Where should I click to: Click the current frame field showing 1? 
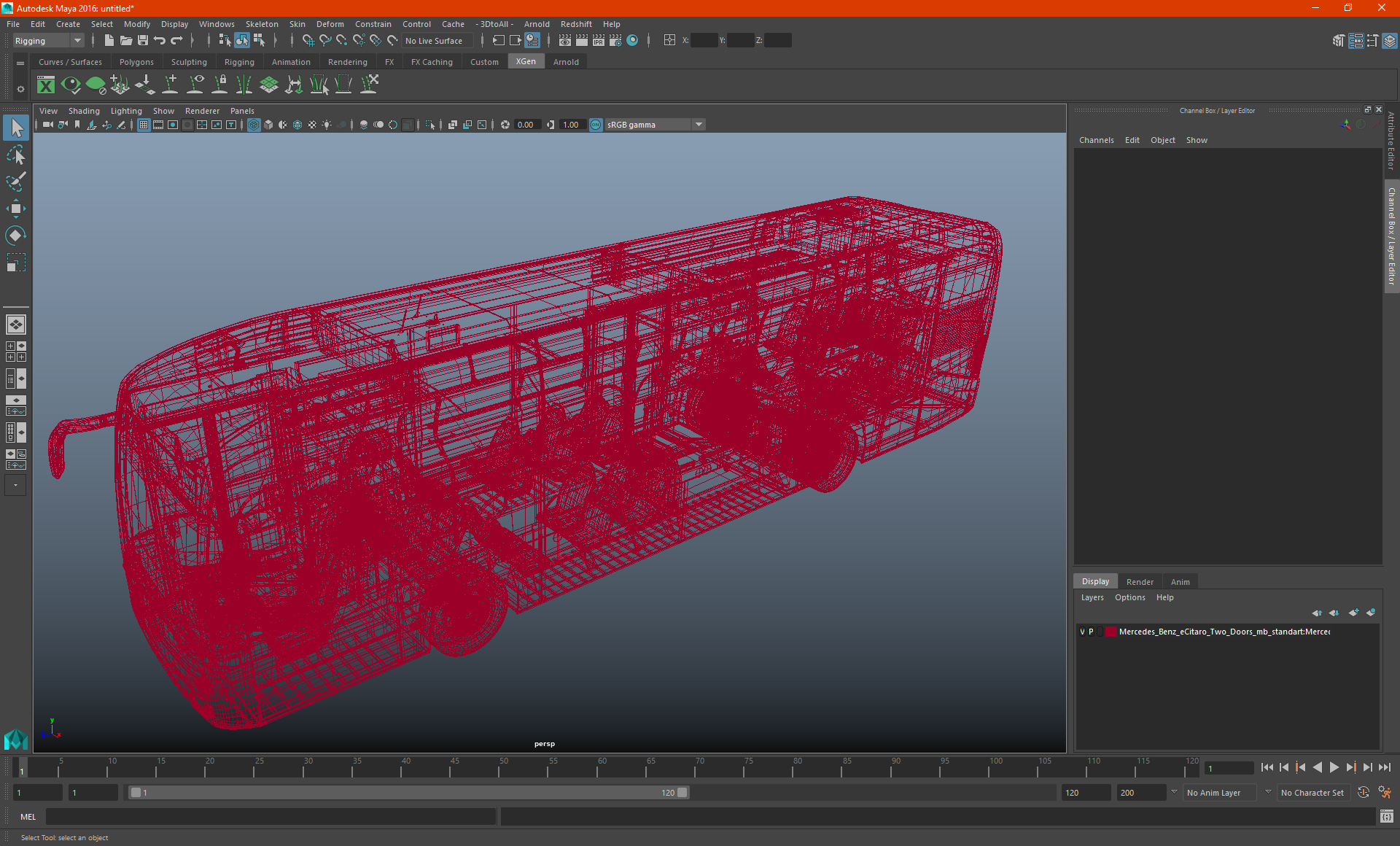tap(1229, 767)
